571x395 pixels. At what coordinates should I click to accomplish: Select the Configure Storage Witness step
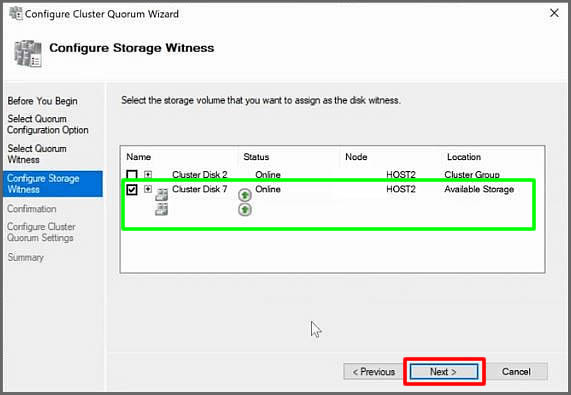pos(53,184)
